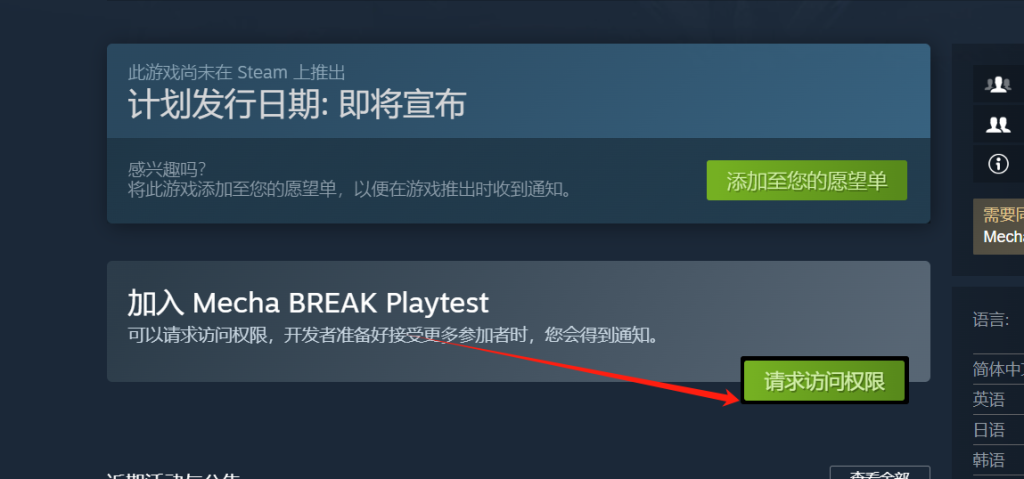Select 简体中文 language row
This screenshot has width=1024, height=479.
tap(999, 369)
